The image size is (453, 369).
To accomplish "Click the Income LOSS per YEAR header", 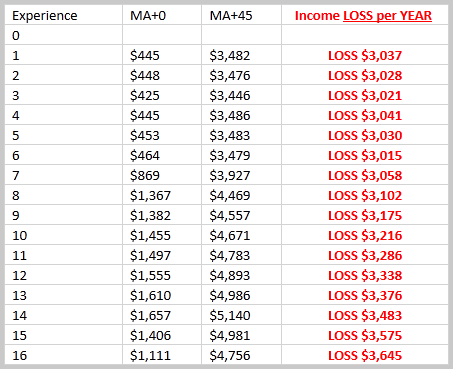I will (365, 15).
